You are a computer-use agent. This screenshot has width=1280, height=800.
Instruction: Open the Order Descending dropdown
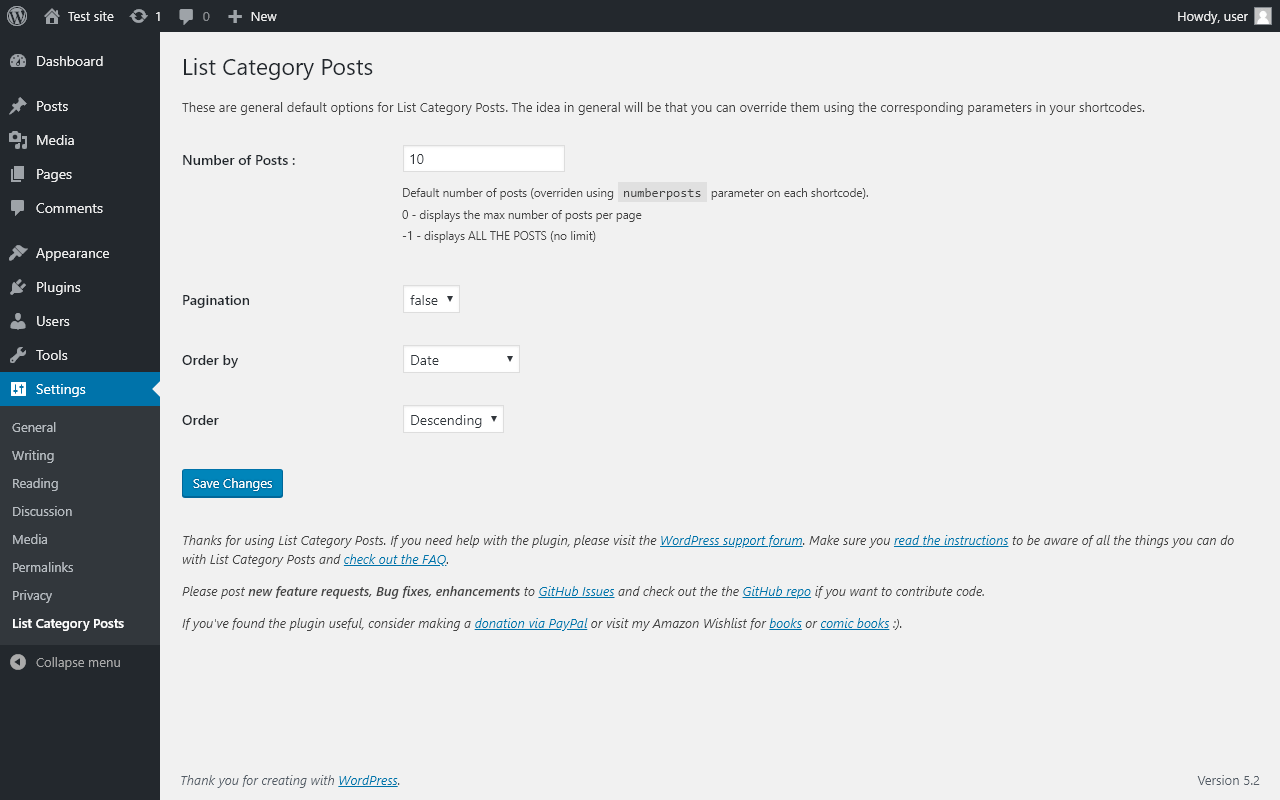(453, 420)
